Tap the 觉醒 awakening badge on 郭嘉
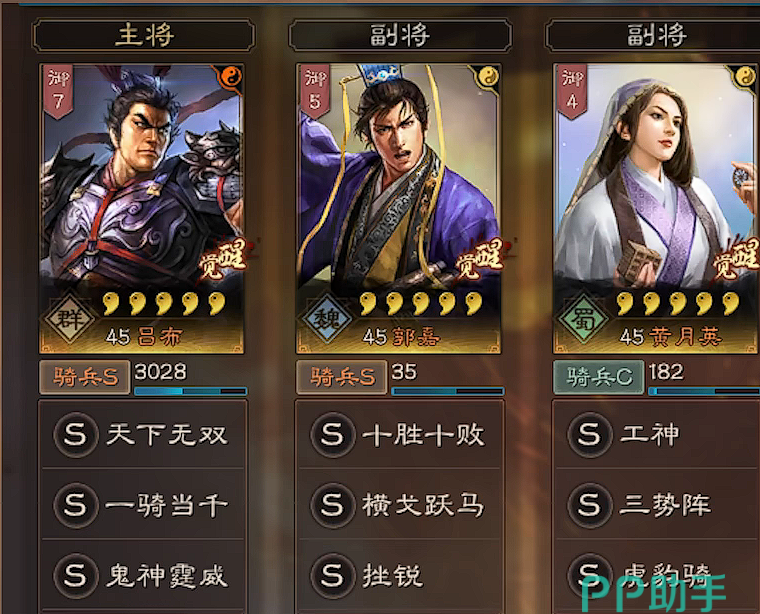The image size is (760, 614). pos(481,259)
